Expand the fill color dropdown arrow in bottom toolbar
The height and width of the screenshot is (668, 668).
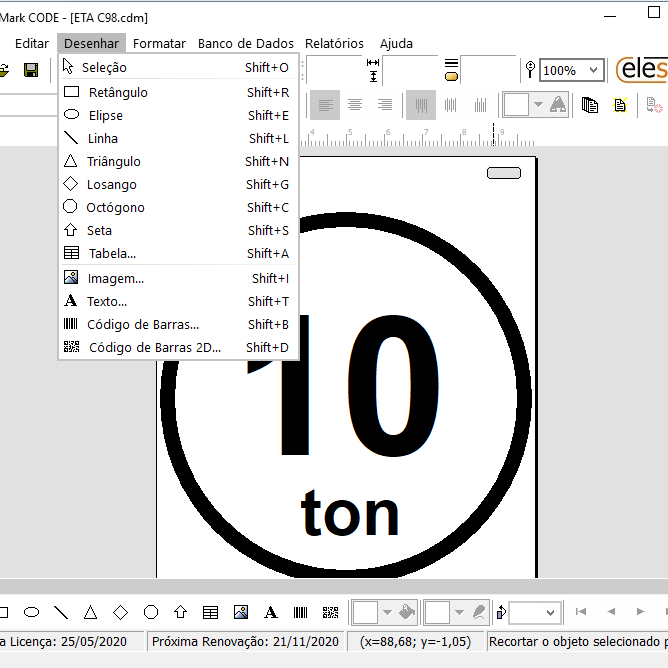(387, 613)
